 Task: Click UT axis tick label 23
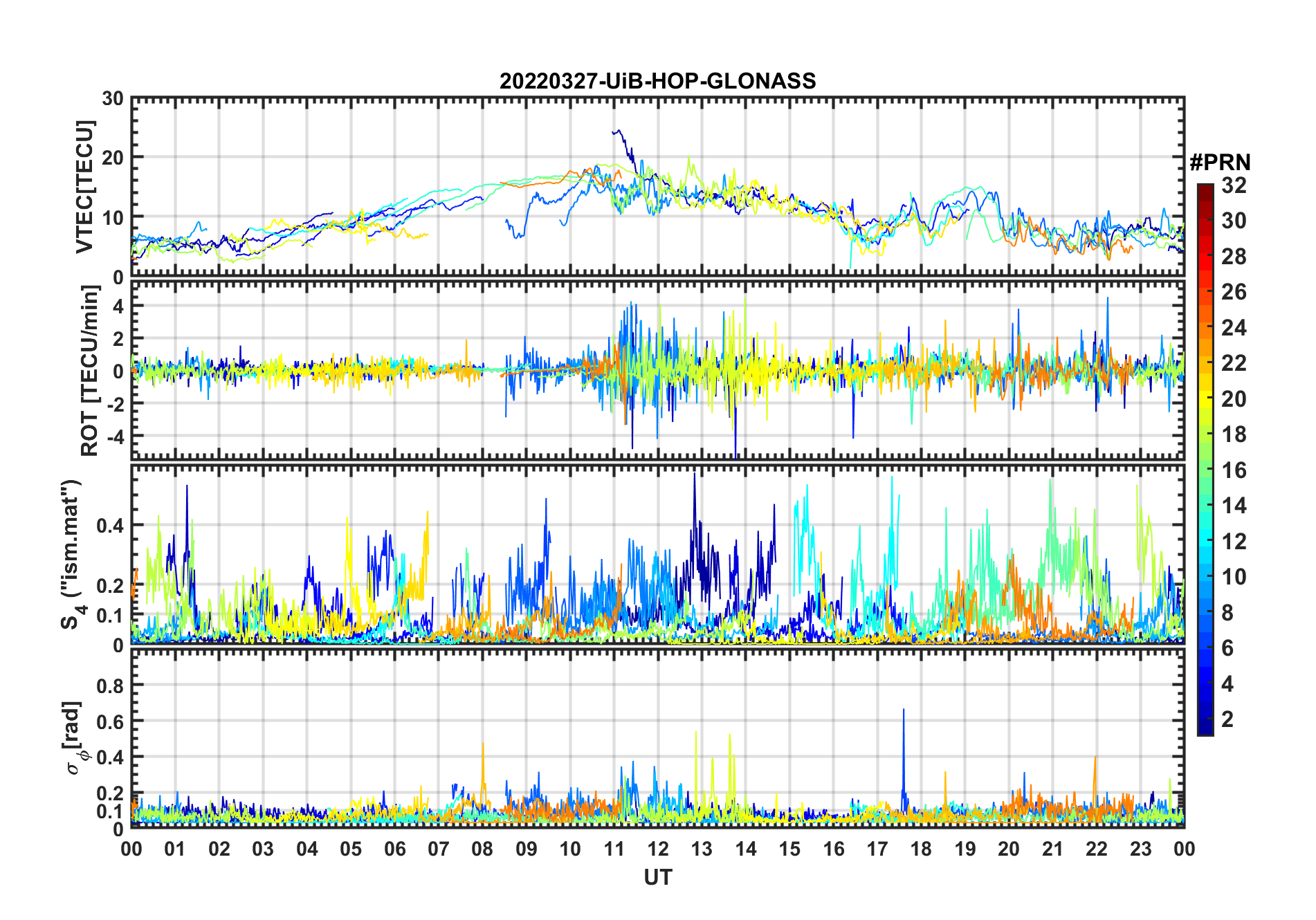click(x=1140, y=849)
